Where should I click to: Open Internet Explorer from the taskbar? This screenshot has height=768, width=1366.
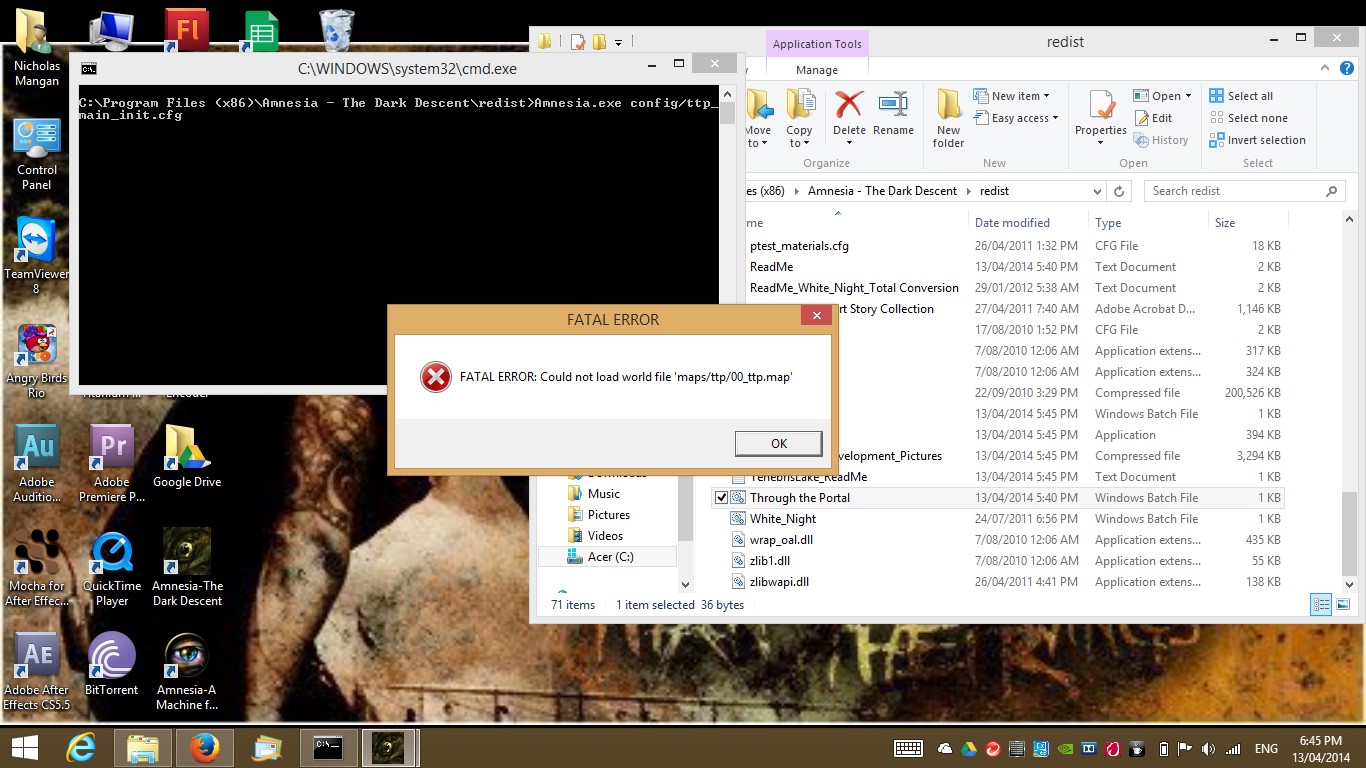tap(81, 747)
